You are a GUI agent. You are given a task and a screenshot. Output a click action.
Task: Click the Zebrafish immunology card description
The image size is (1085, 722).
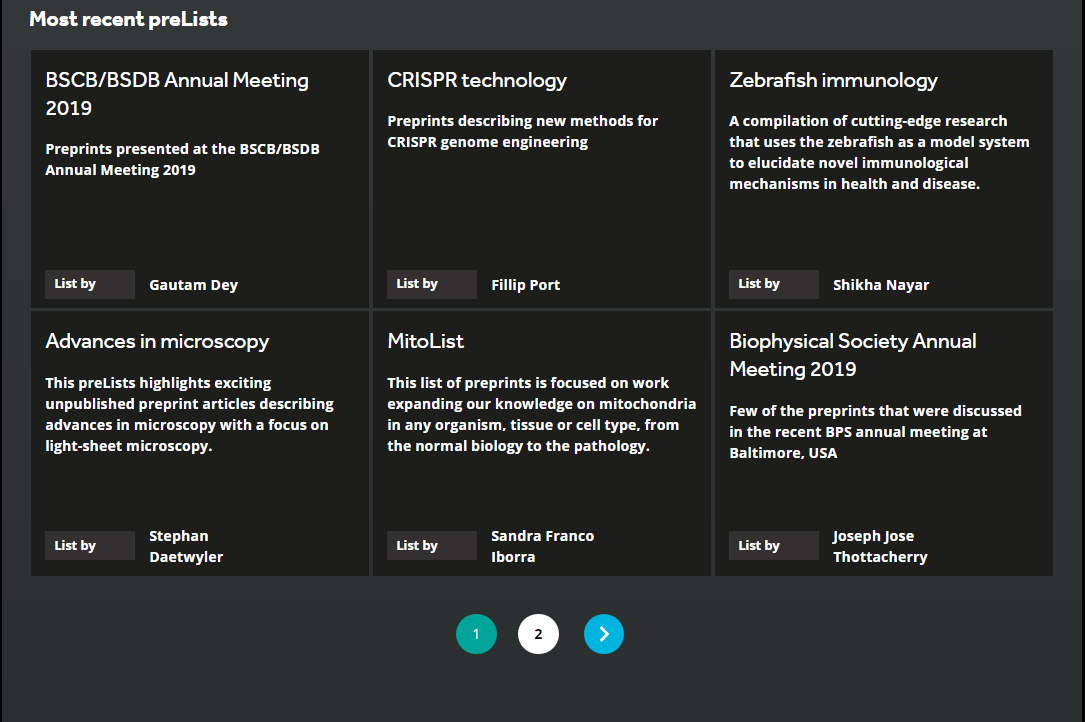(878, 152)
